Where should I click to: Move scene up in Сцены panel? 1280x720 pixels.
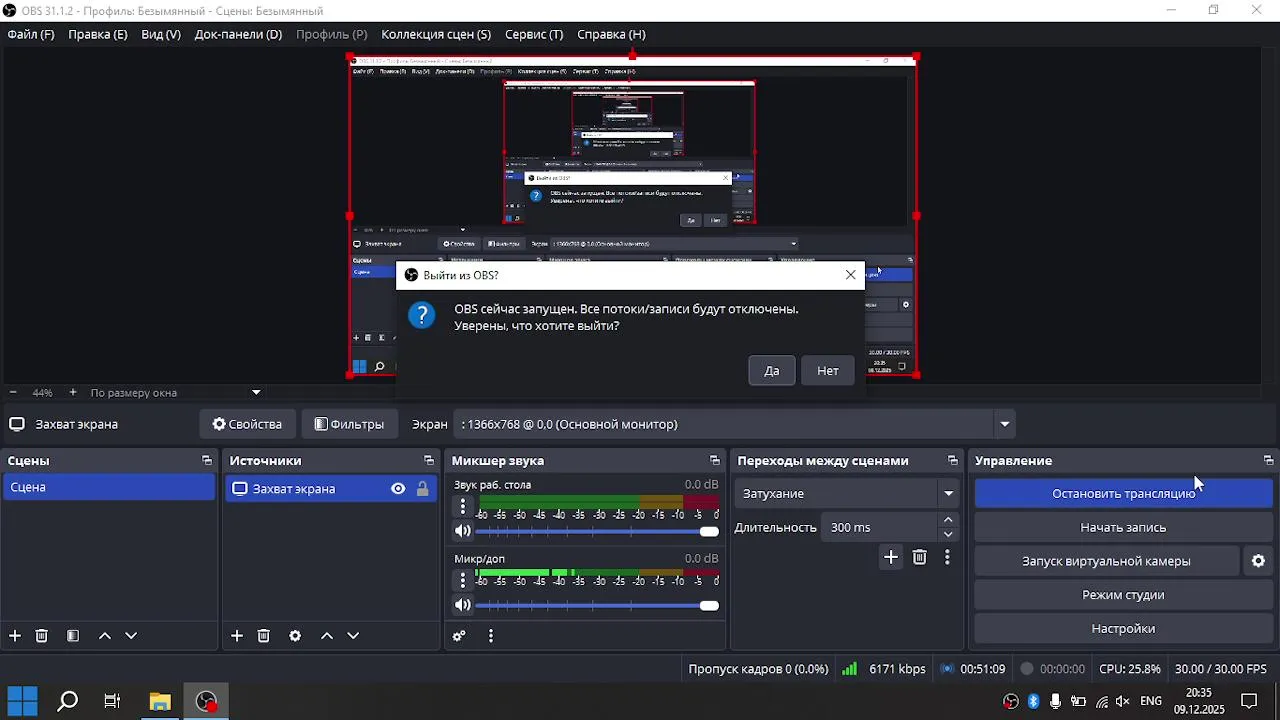tap(105, 636)
